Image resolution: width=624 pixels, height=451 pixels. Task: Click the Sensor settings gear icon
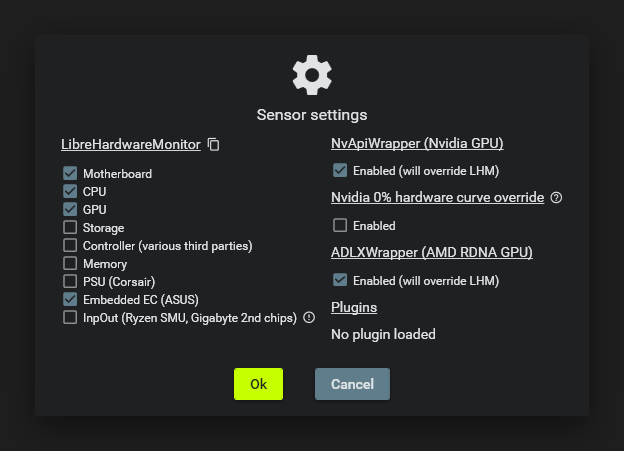[x=312, y=76]
